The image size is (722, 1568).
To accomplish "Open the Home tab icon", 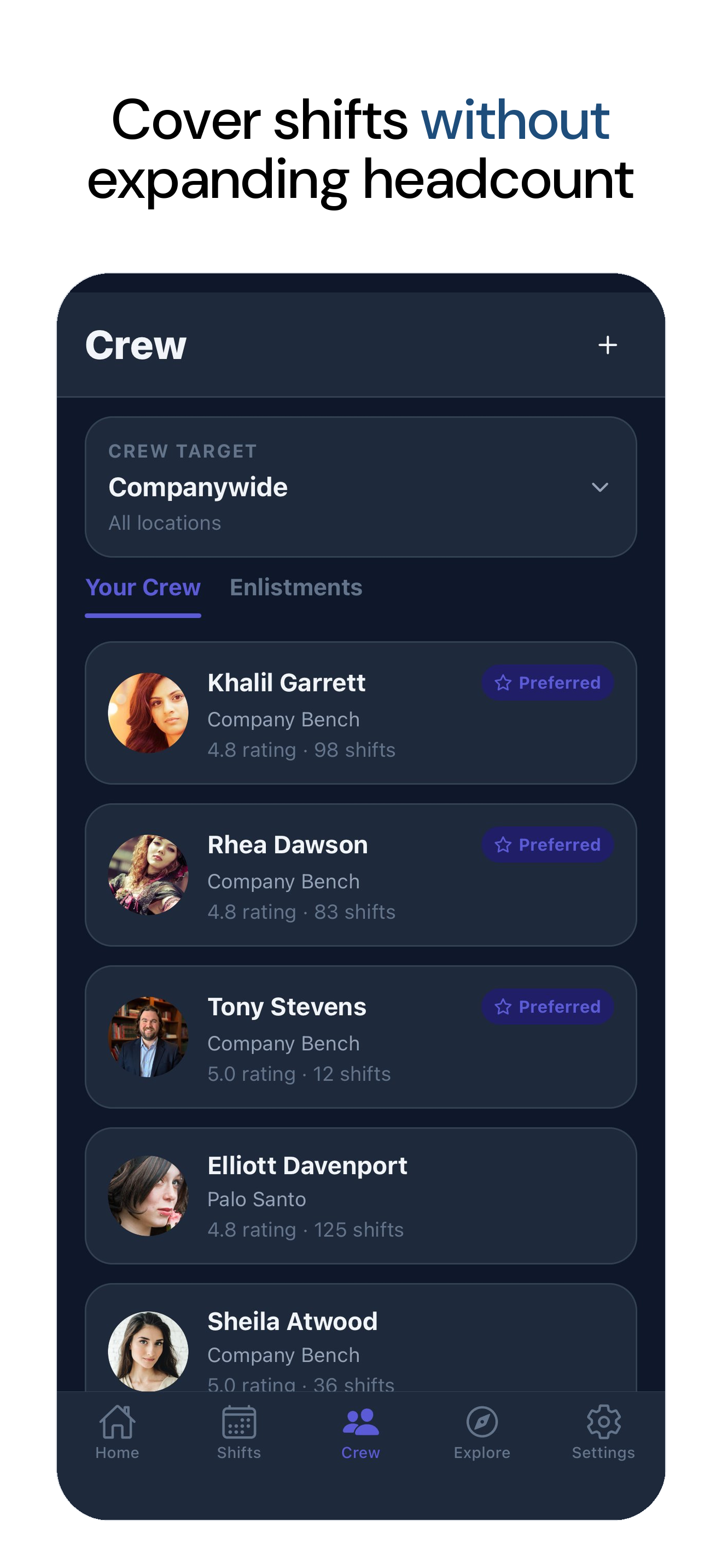I will pos(117,1421).
